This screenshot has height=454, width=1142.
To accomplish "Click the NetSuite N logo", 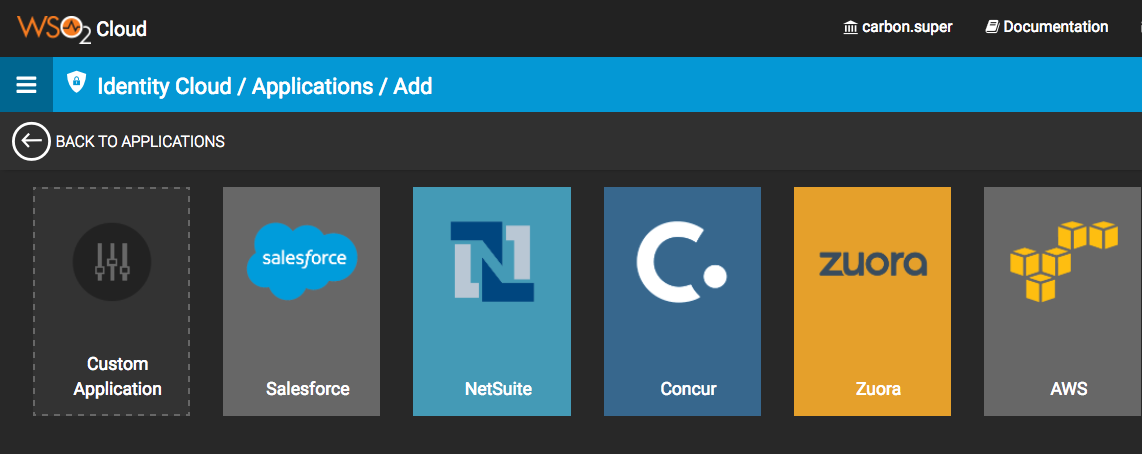I will click(492, 261).
